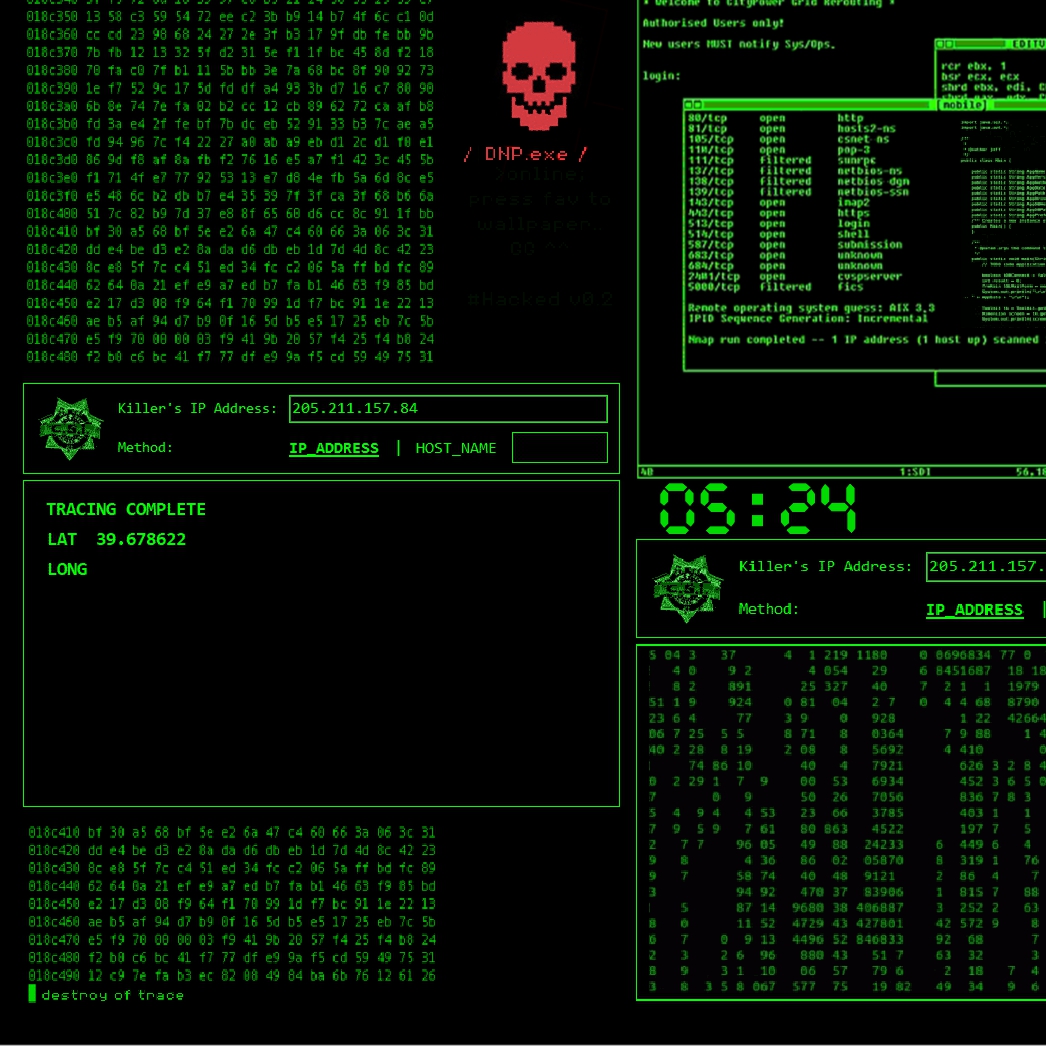
Task: Select the '513/tcp' row in the Nmap list
Action: [779, 224]
